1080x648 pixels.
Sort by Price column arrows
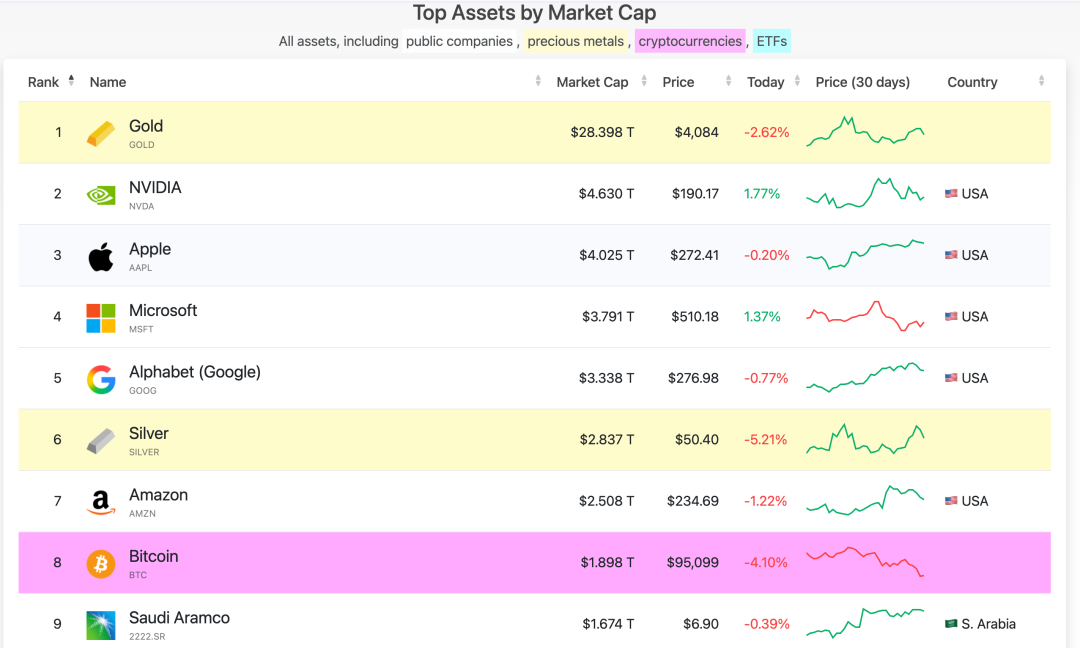(x=728, y=81)
